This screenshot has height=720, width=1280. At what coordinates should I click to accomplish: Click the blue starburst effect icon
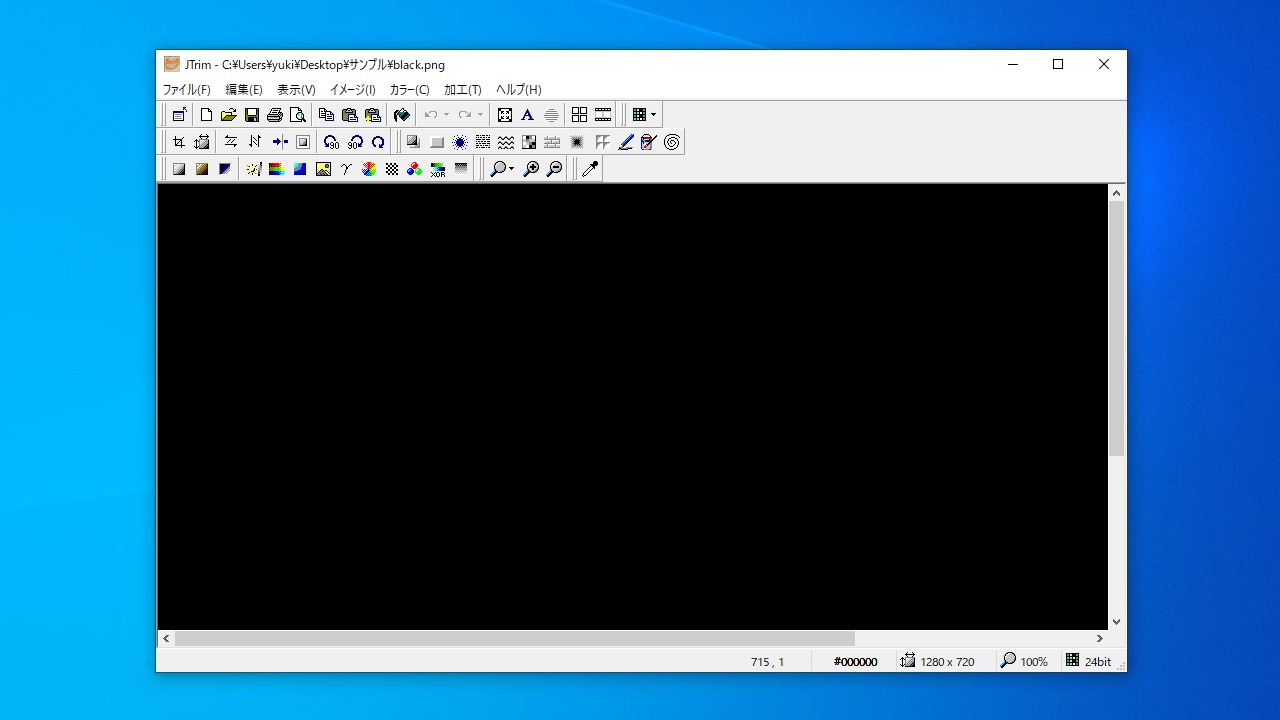click(x=460, y=142)
